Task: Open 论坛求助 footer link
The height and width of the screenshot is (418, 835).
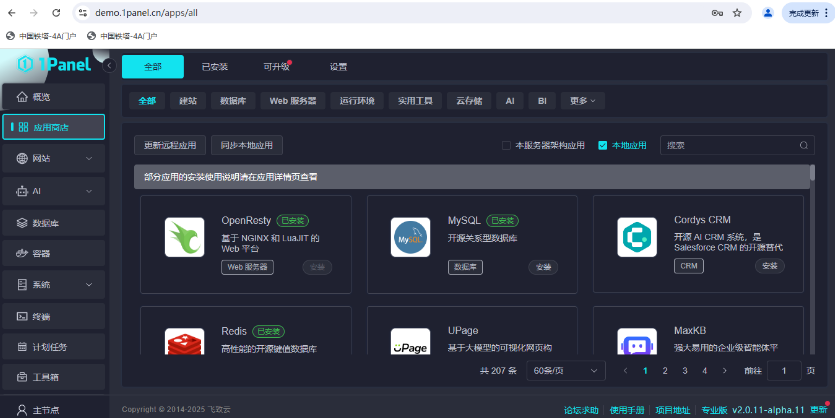Action: tap(582, 410)
